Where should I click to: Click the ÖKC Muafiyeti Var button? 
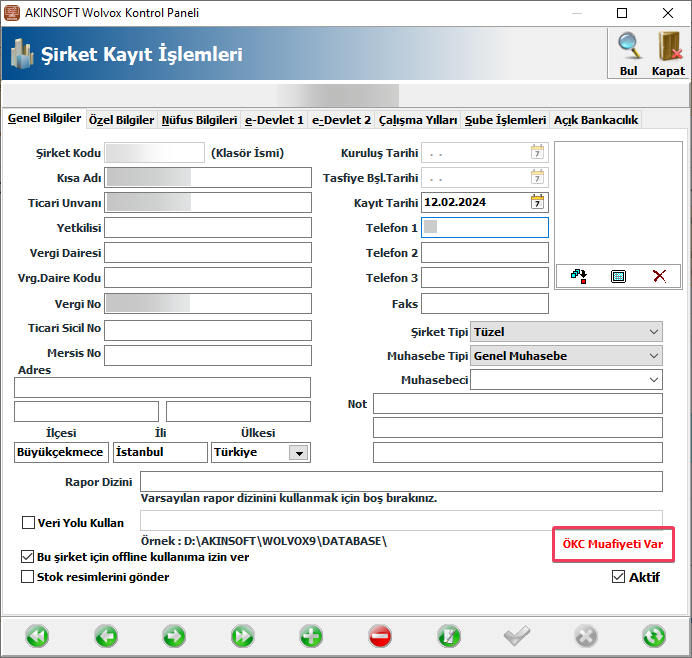point(613,546)
